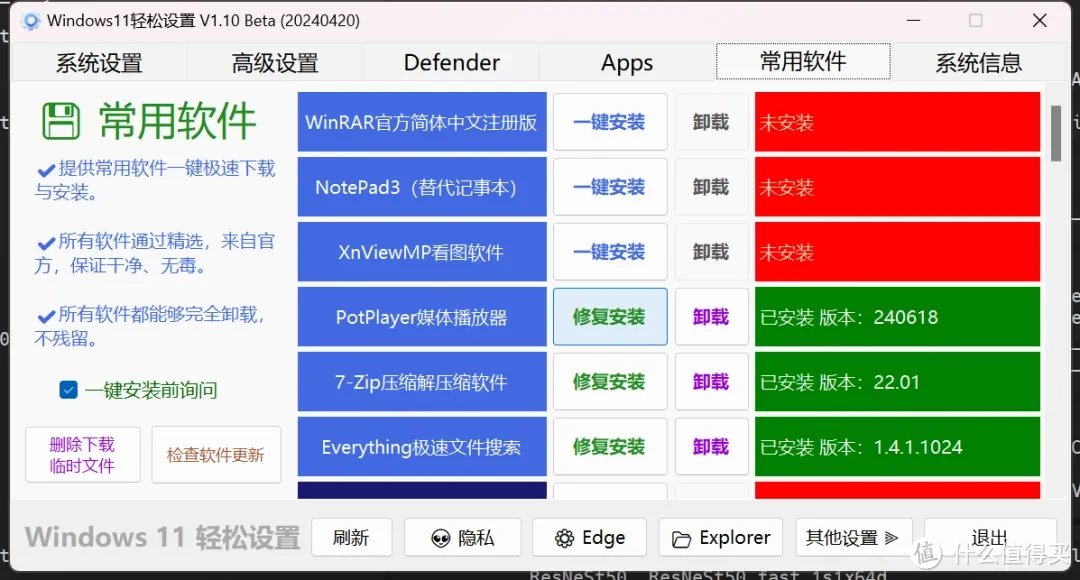The height and width of the screenshot is (580, 1080).
Task: Select the Apps tab
Action: tap(627, 63)
